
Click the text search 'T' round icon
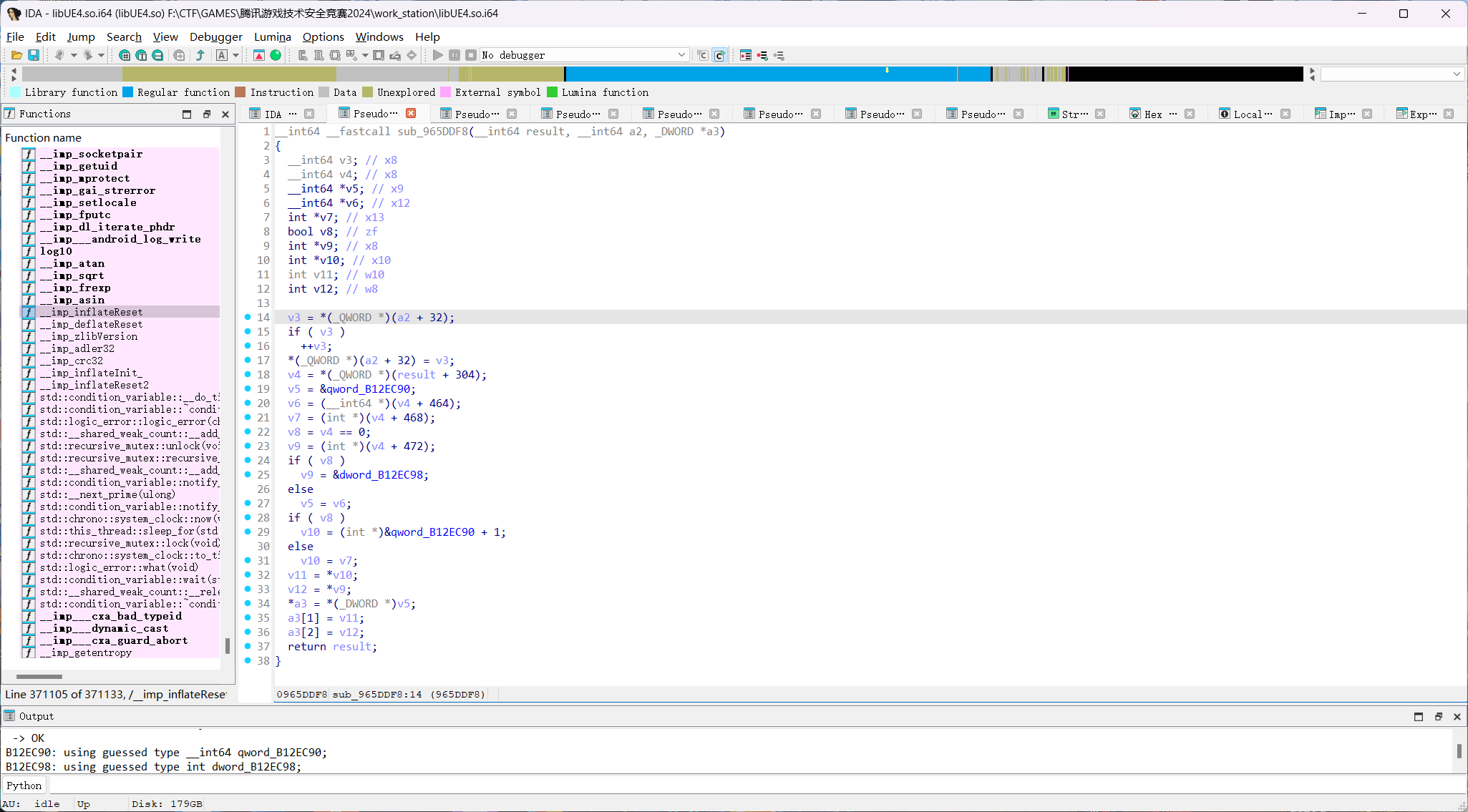[x=141, y=55]
